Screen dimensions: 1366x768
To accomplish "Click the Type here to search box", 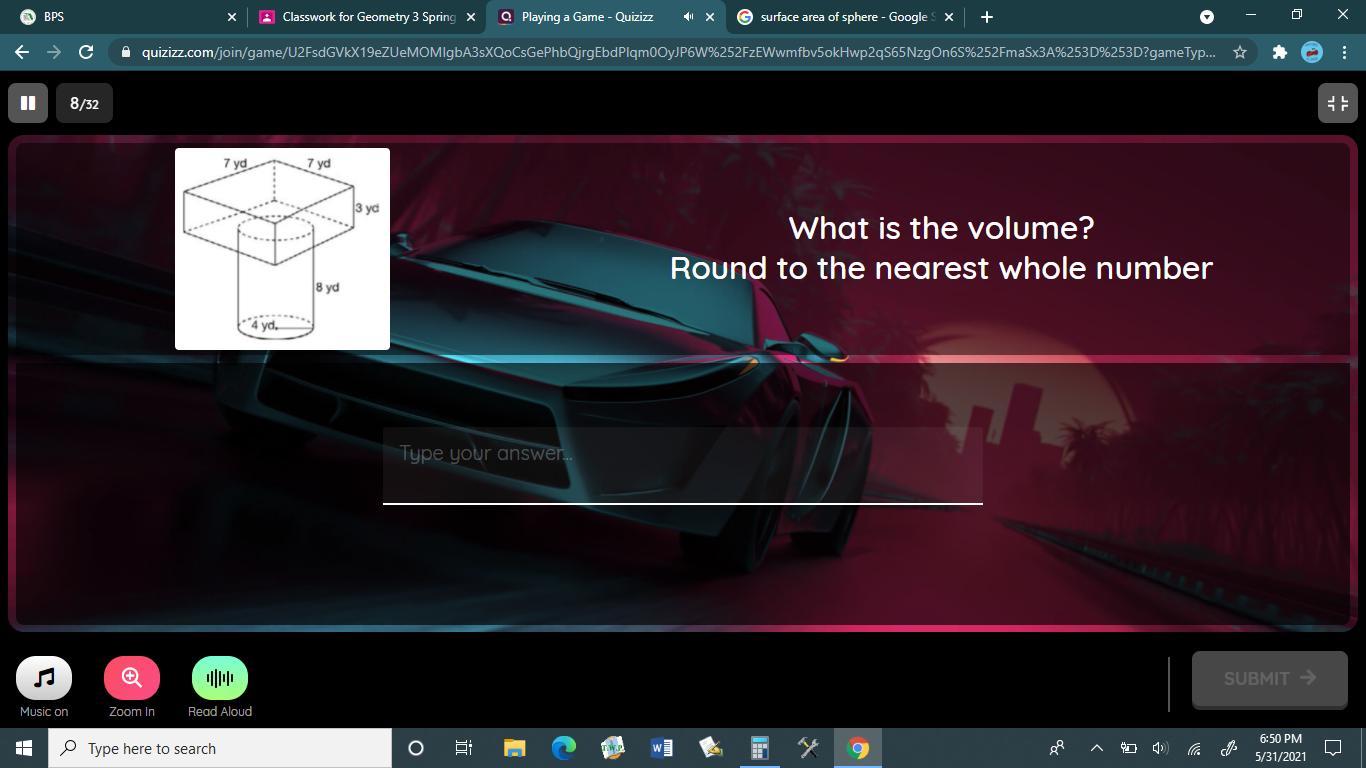I will tap(220, 748).
